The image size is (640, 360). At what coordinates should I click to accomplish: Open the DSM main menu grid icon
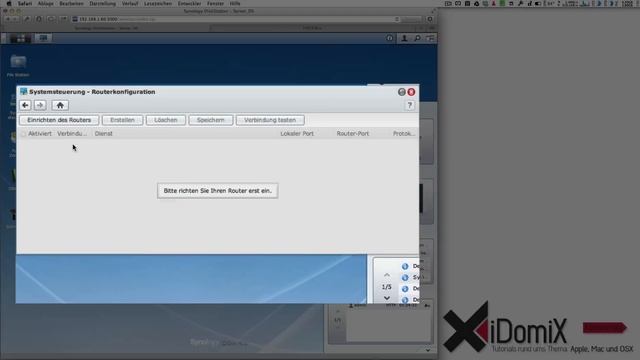tap(20, 38)
